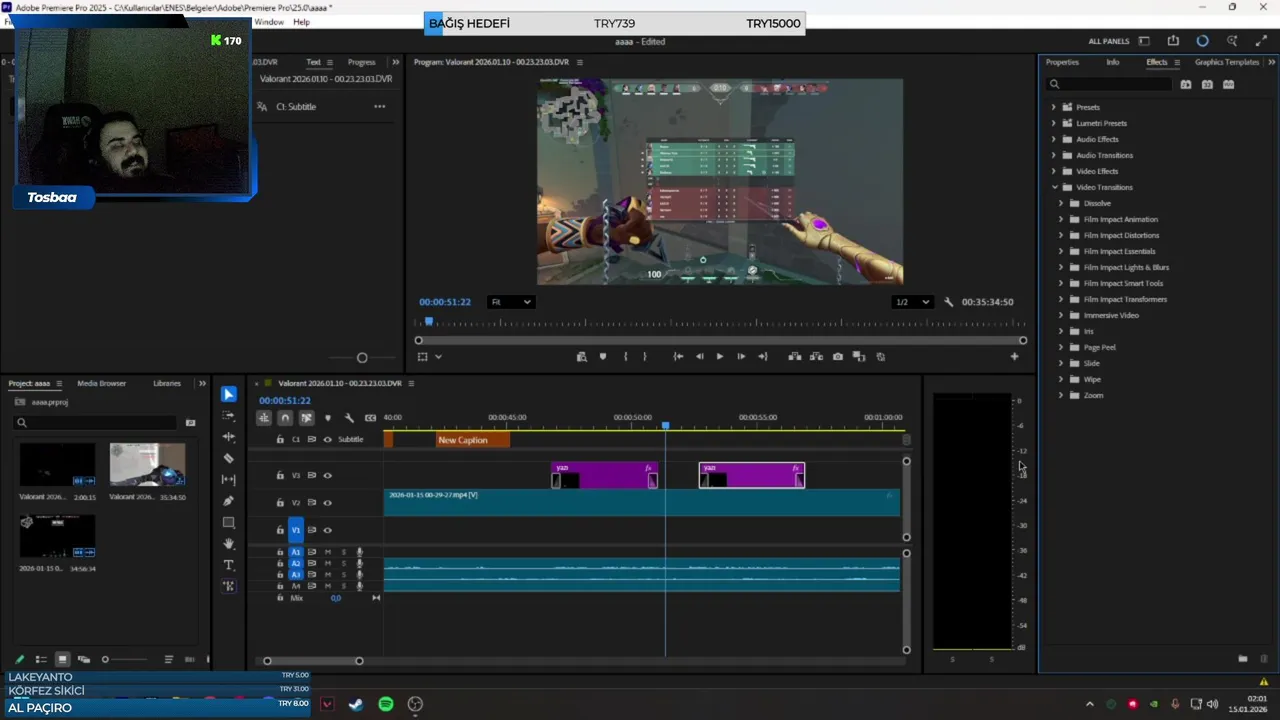The height and width of the screenshot is (720, 1280).
Task: Switch to the Properties tab
Action: click(x=1062, y=62)
